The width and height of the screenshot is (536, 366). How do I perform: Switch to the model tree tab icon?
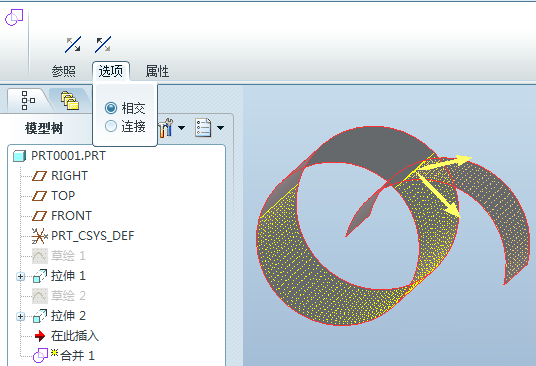[x=28, y=100]
